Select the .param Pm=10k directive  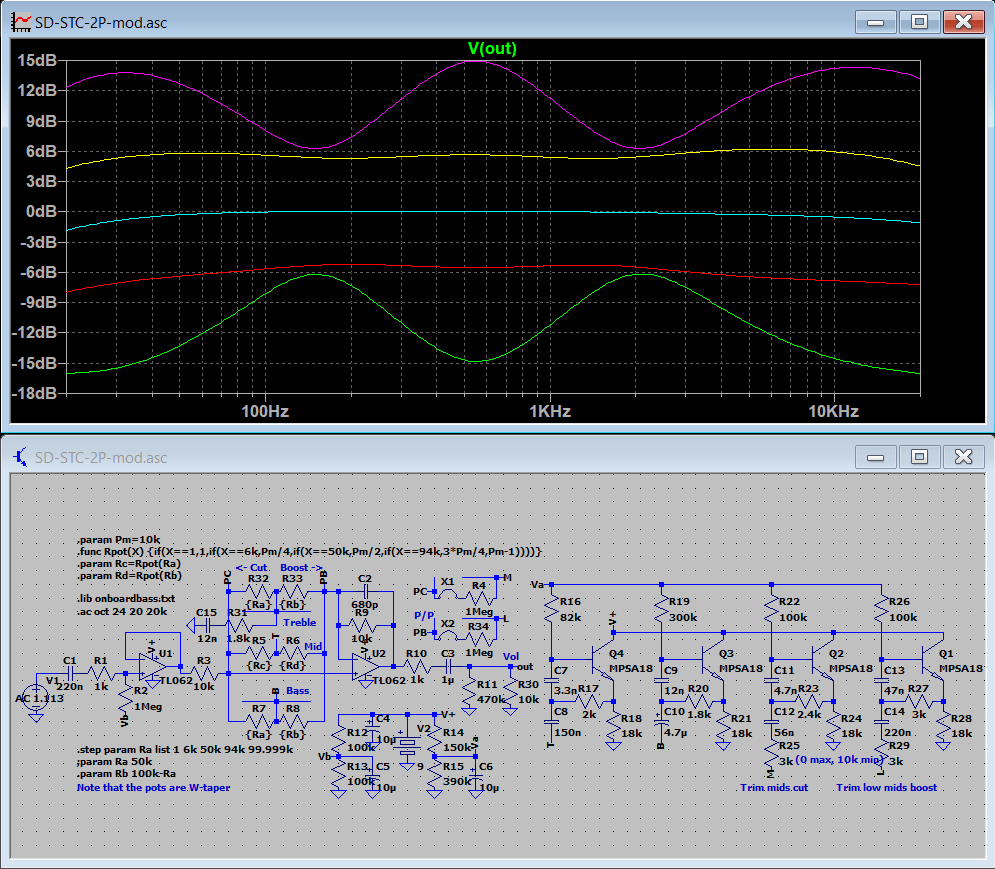coord(119,540)
